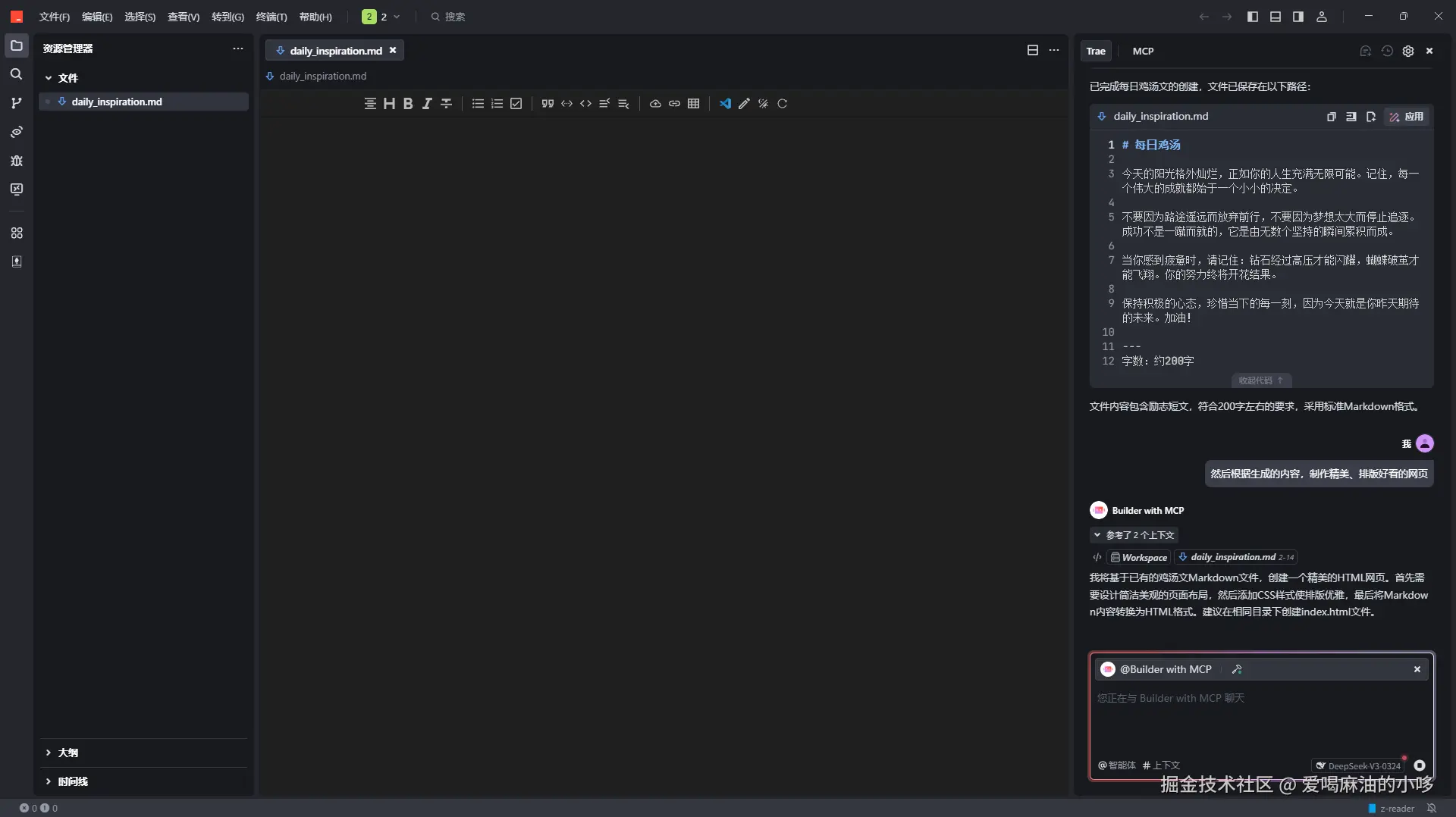This screenshot has height=817, width=1456.
Task: Open the DeepSeek-V3-0324 model selector
Action: (1357, 765)
